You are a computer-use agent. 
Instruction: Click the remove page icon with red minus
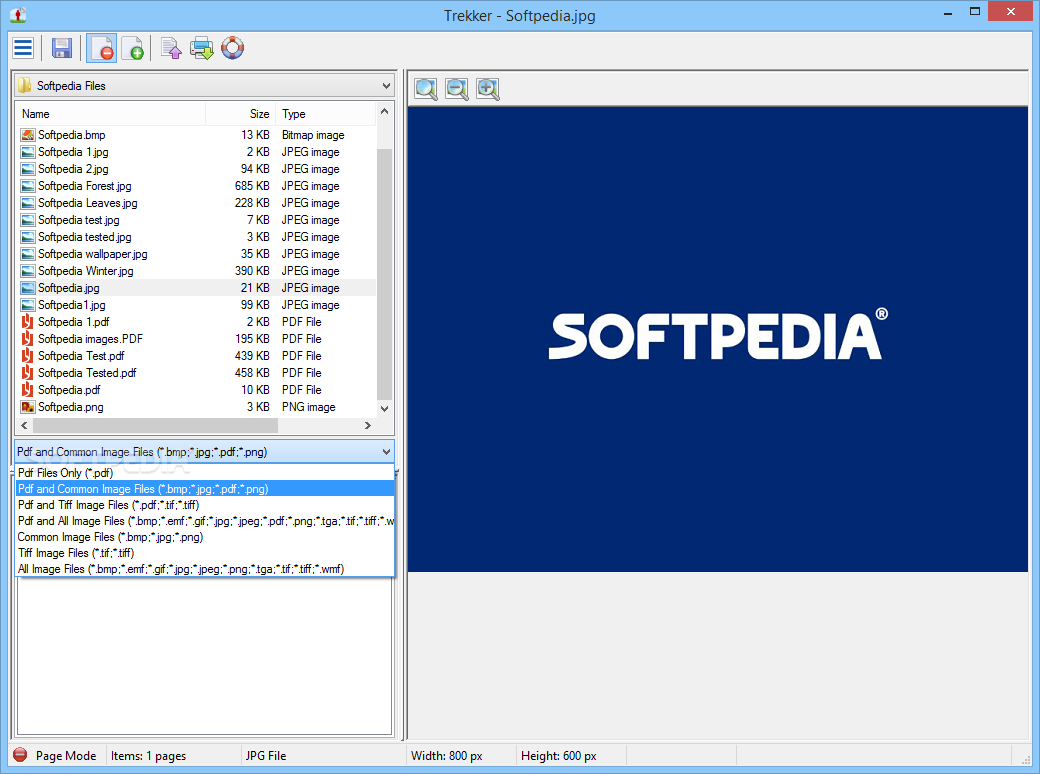point(101,48)
